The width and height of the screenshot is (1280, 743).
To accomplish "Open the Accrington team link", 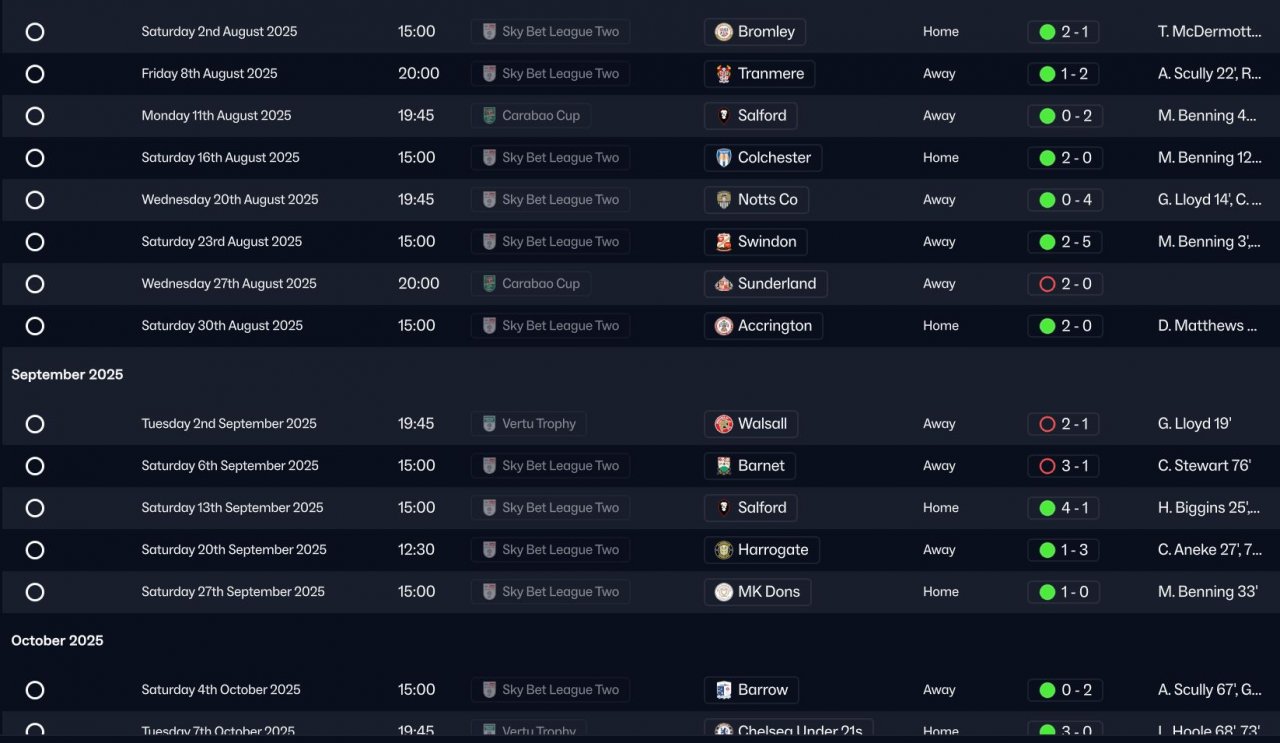I will (x=774, y=326).
